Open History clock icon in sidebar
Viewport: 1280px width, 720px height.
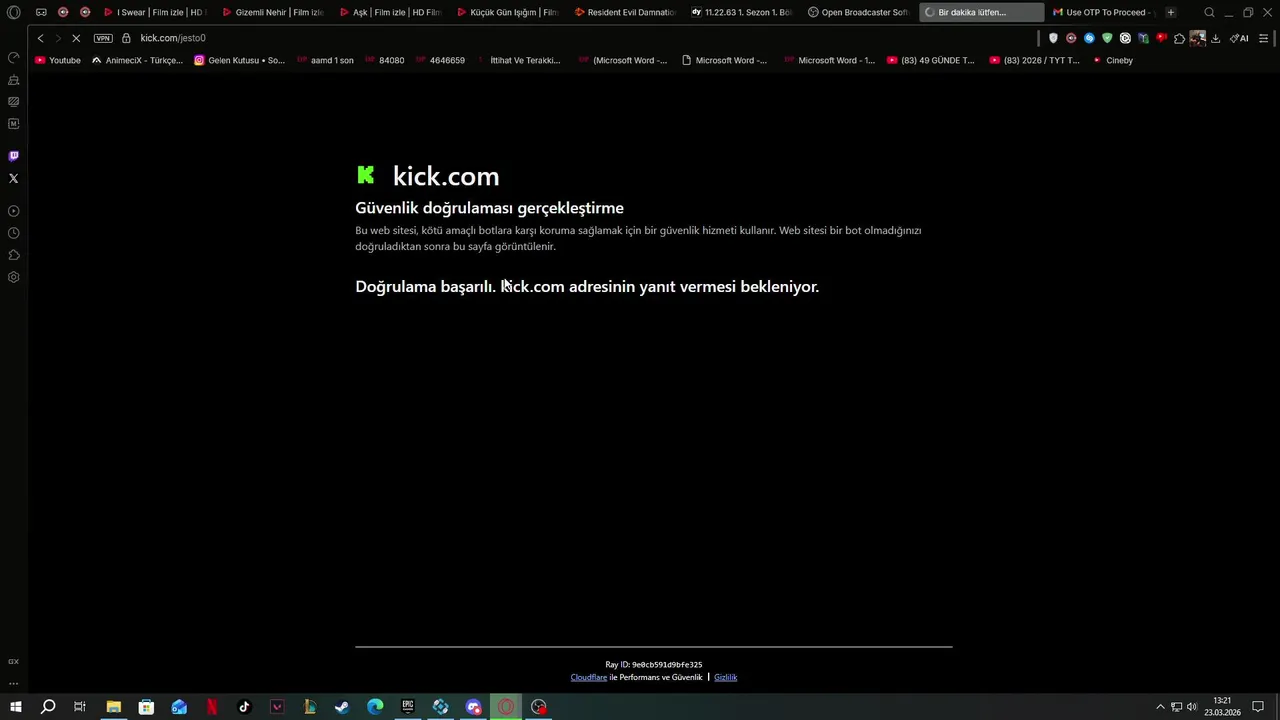click(14, 233)
